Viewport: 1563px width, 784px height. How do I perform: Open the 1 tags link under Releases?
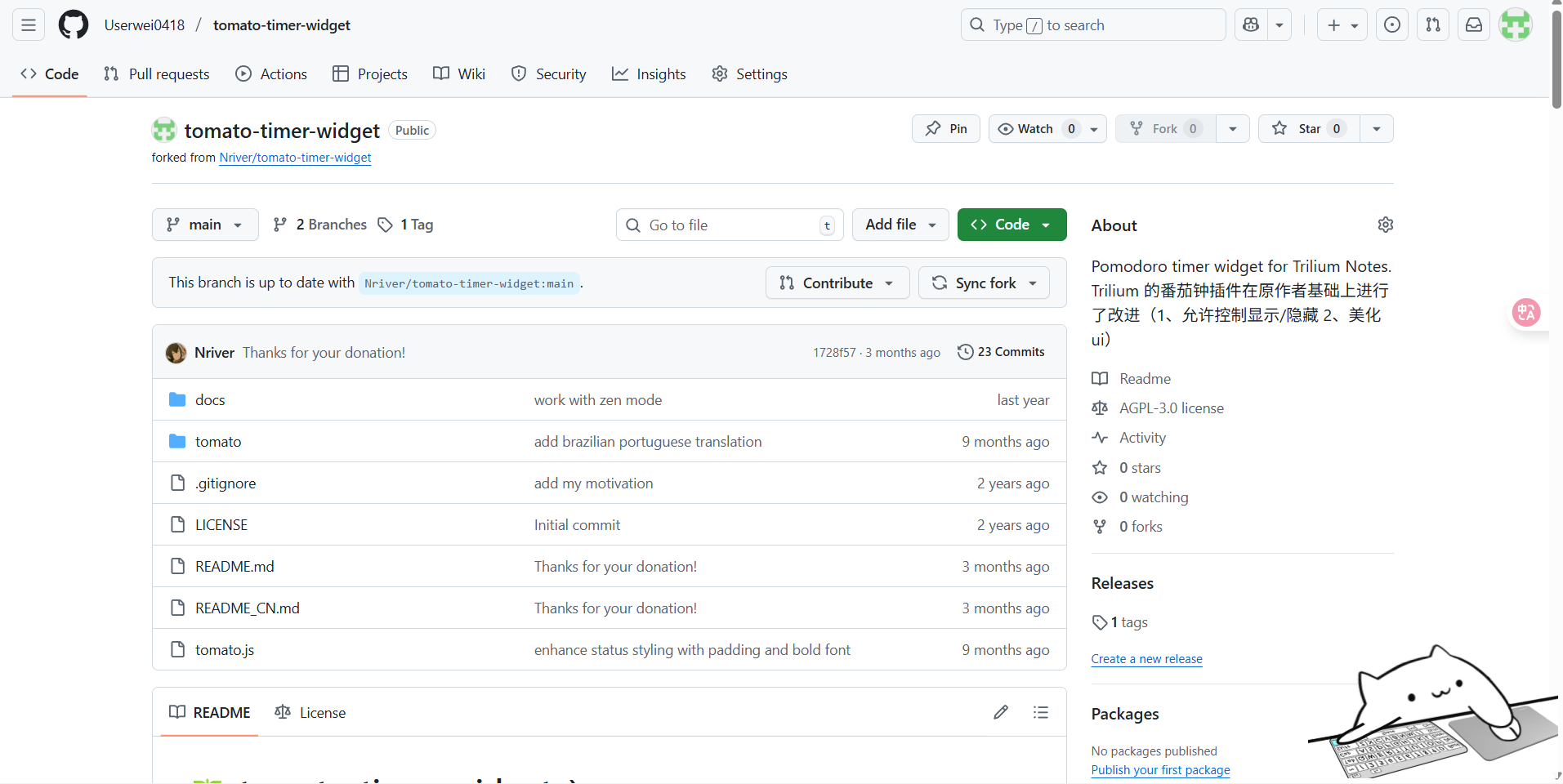coord(1120,622)
